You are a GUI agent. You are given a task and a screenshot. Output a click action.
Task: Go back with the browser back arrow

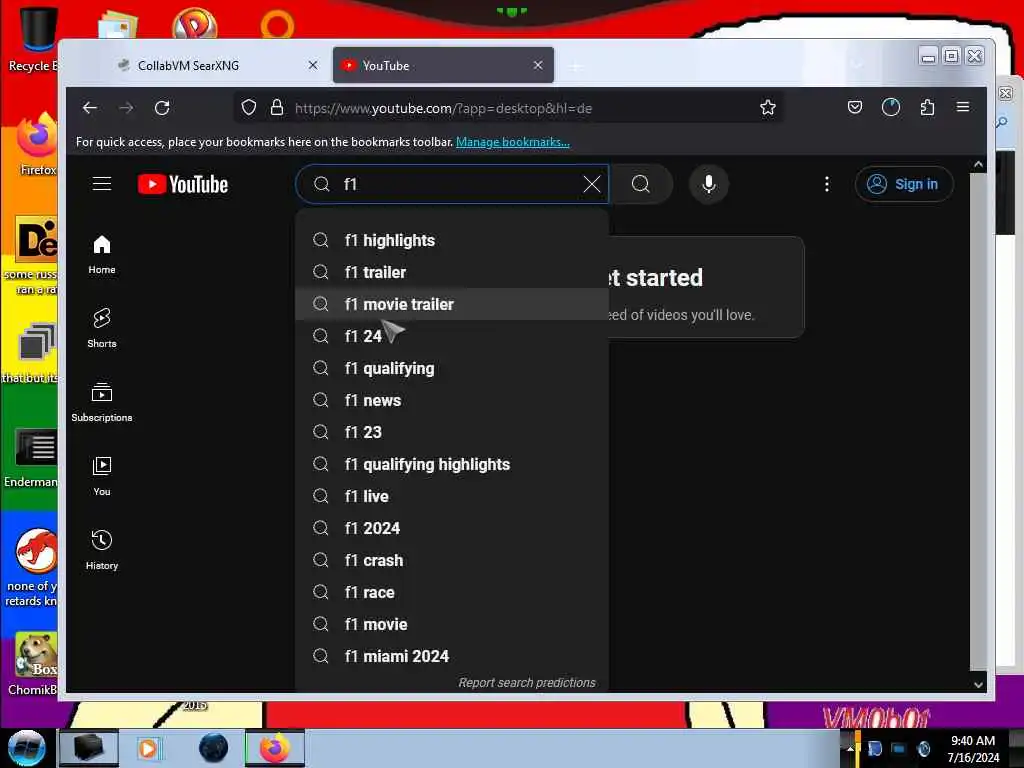pos(90,108)
